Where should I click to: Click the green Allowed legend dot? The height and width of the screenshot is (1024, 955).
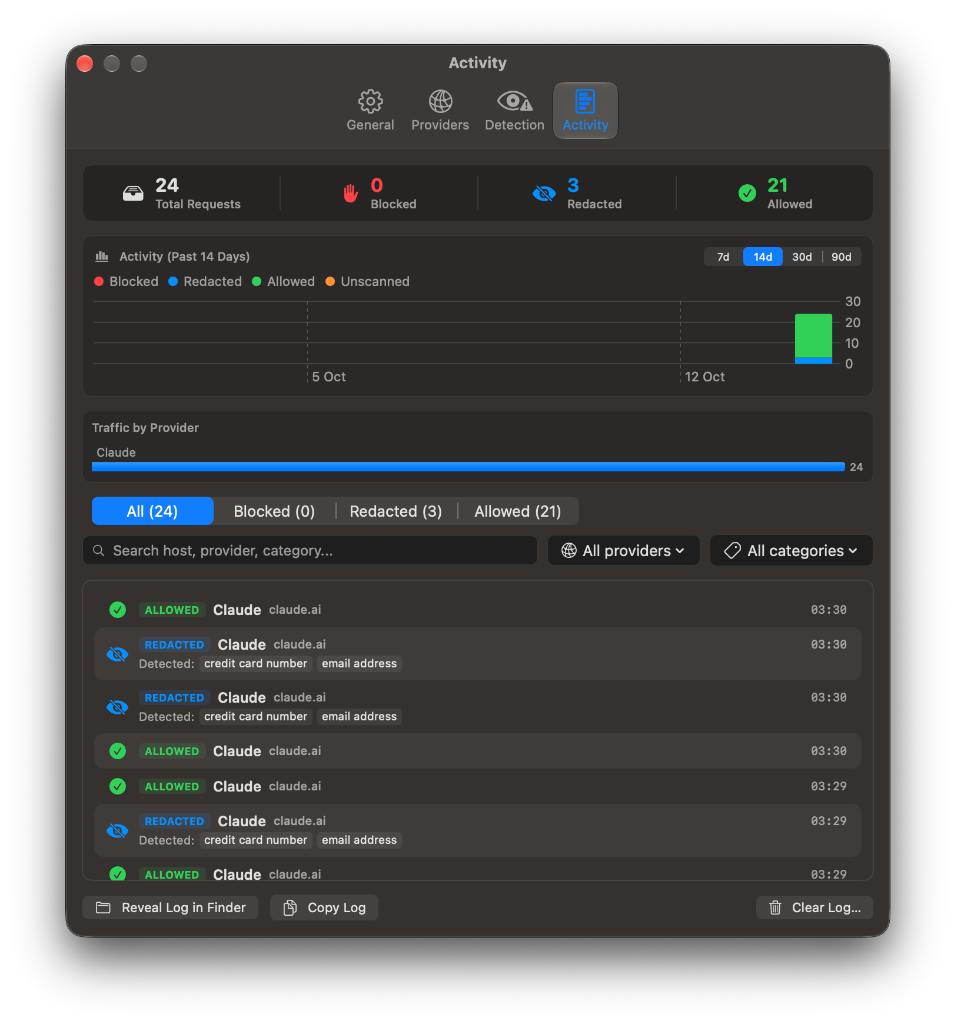(257, 281)
